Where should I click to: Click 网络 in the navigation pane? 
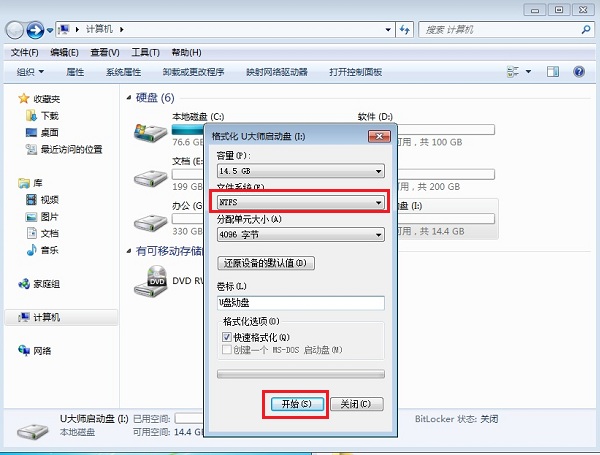pos(43,351)
